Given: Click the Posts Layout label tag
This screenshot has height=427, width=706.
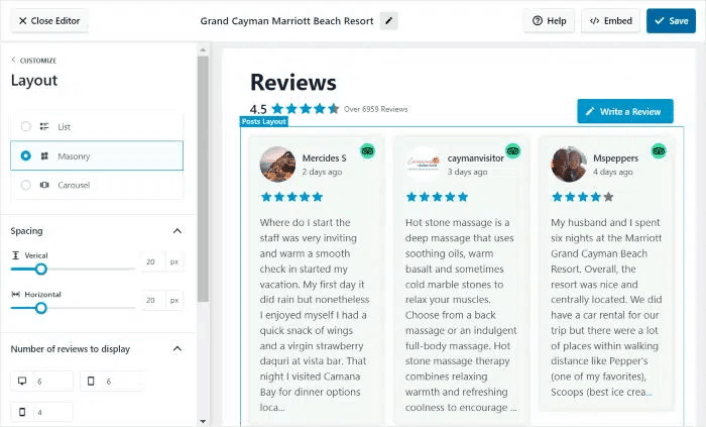Looking at the screenshot, I should click(x=264, y=122).
